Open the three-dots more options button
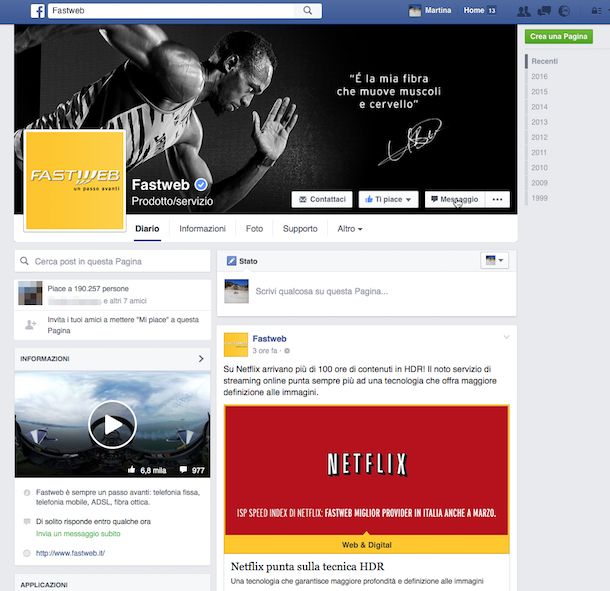 click(497, 199)
